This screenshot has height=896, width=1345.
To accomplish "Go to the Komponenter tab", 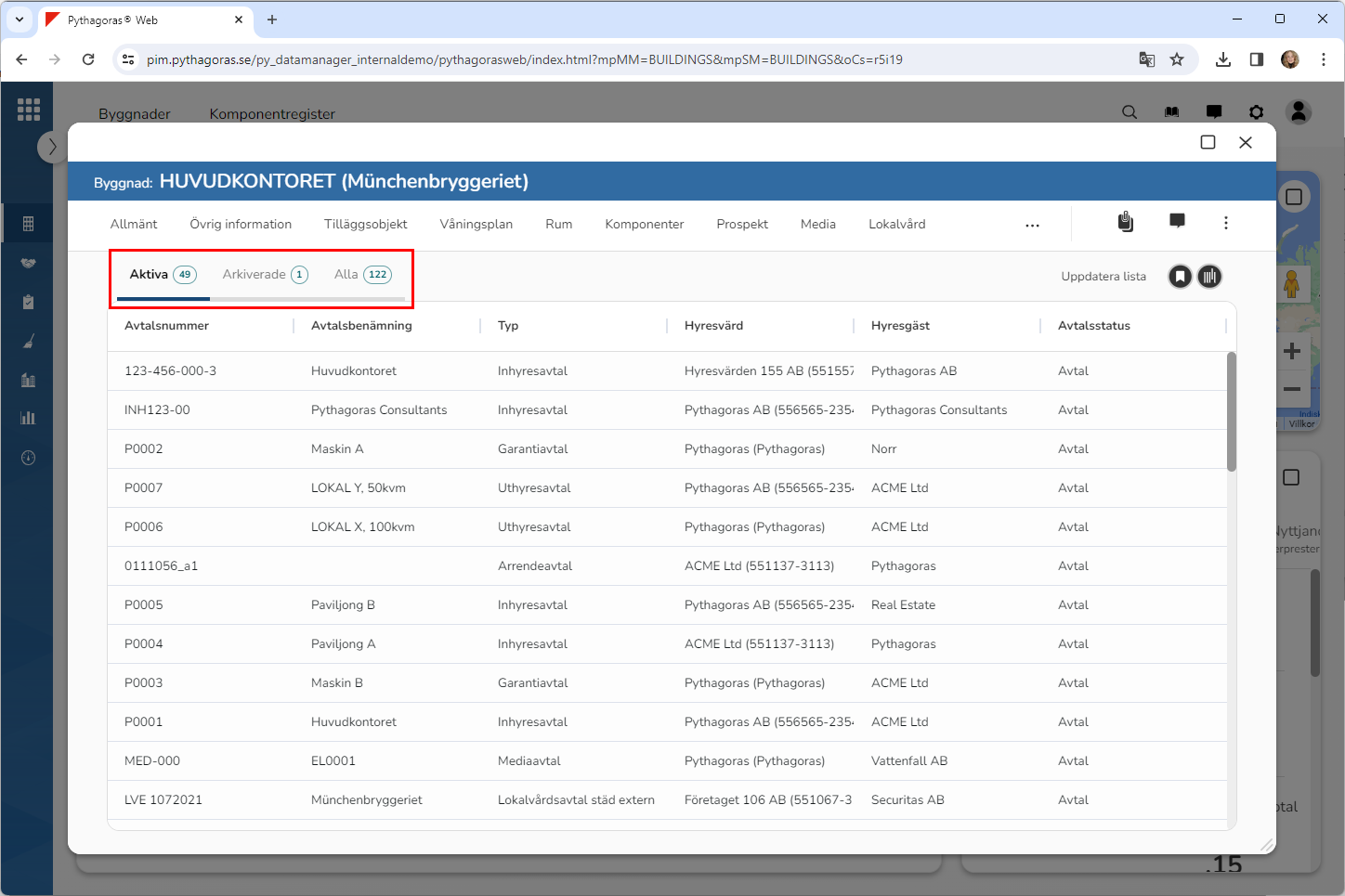I will click(x=644, y=225).
